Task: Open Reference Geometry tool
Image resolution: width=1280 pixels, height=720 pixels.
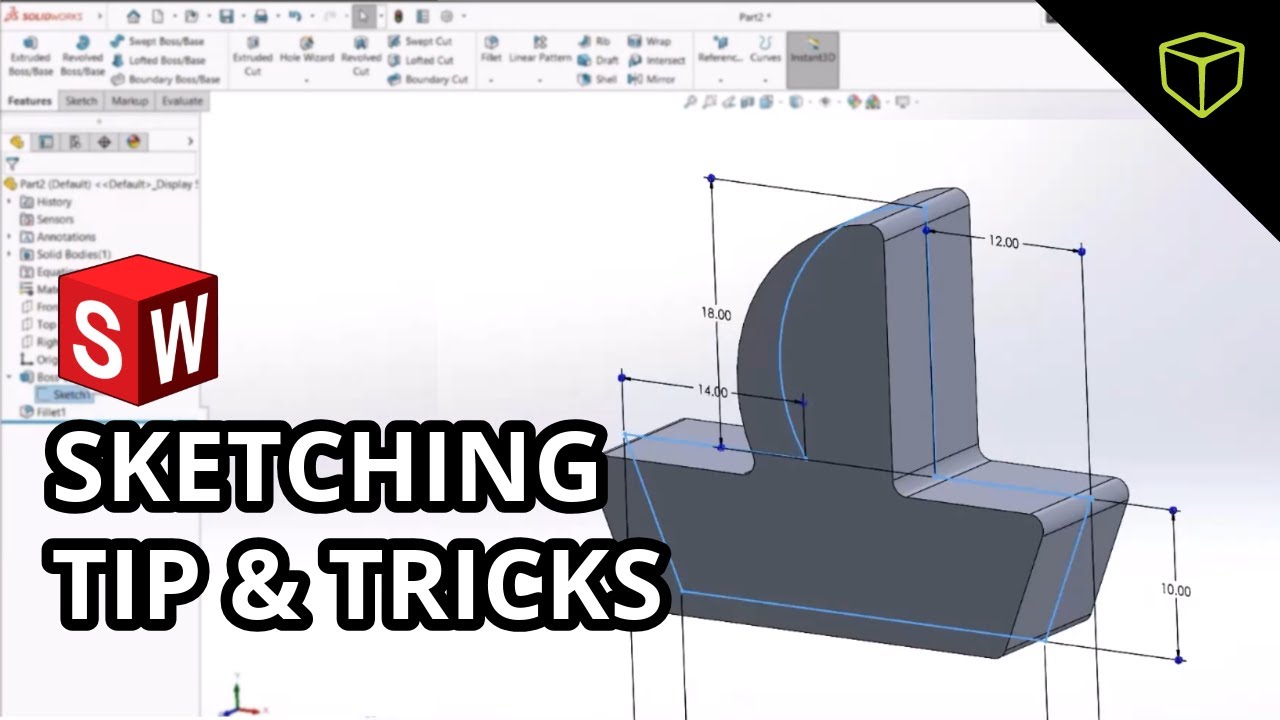Action: [x=720, y=50]
